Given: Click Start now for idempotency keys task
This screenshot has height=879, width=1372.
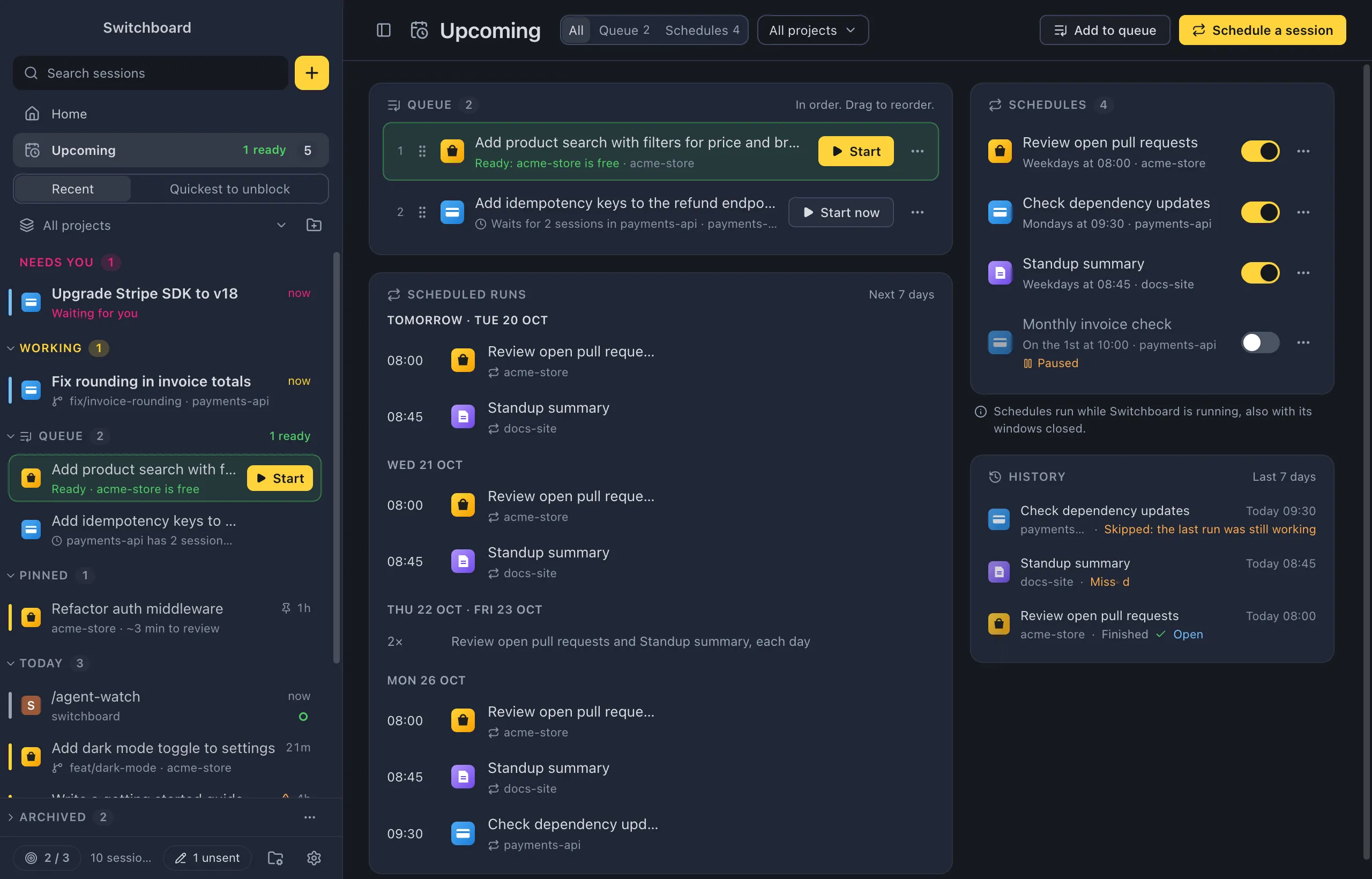Looking at the screenshot, I should [x=841, y=212].
